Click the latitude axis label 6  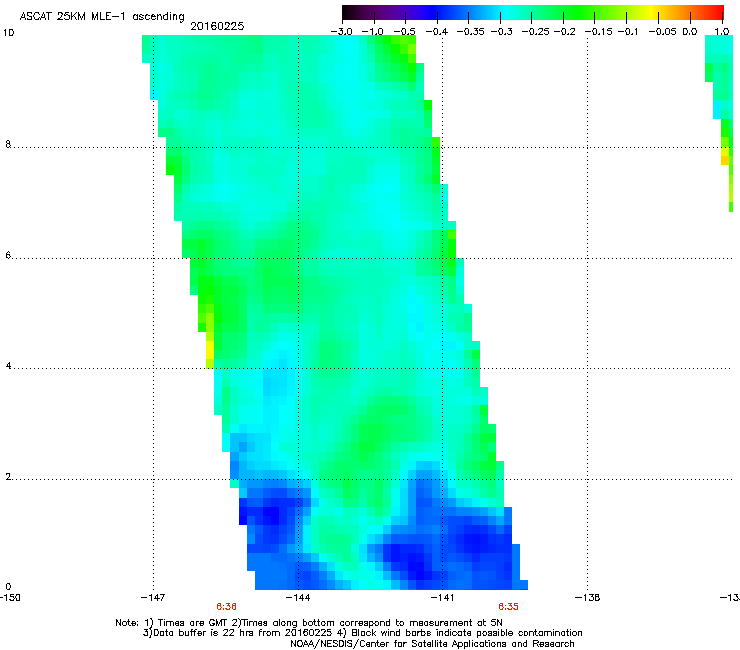[8, 255]
